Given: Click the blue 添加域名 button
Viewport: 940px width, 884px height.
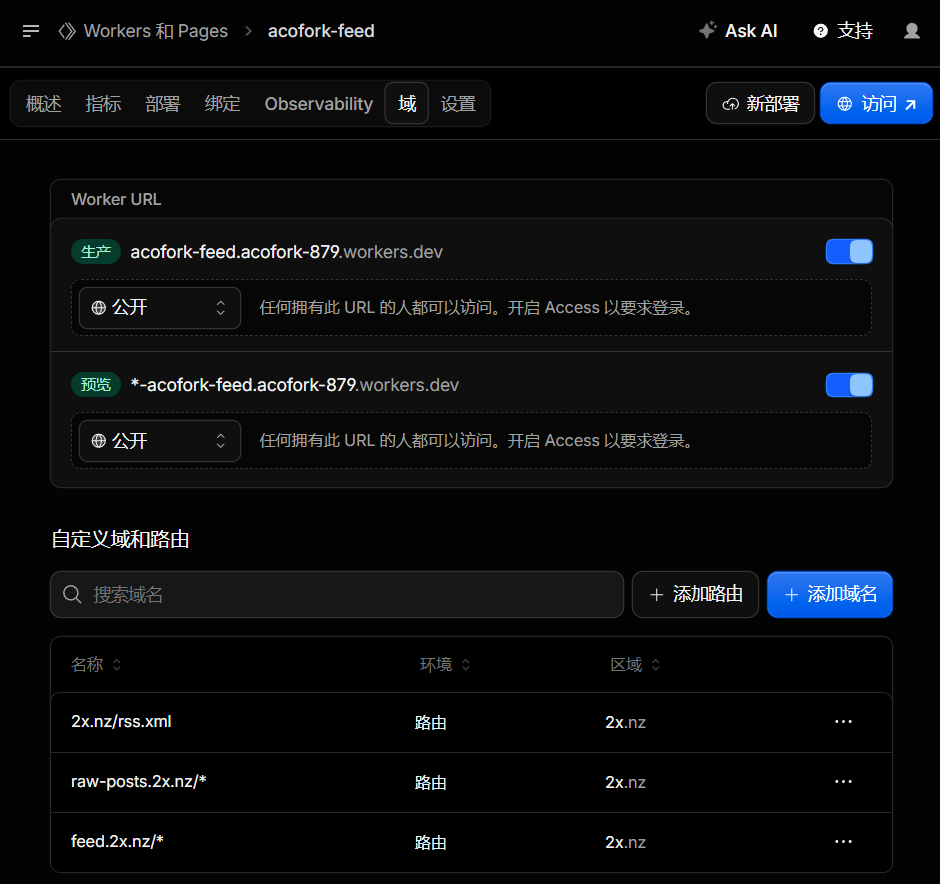Looking at the screenshot, I should click(x=830, y=595).
